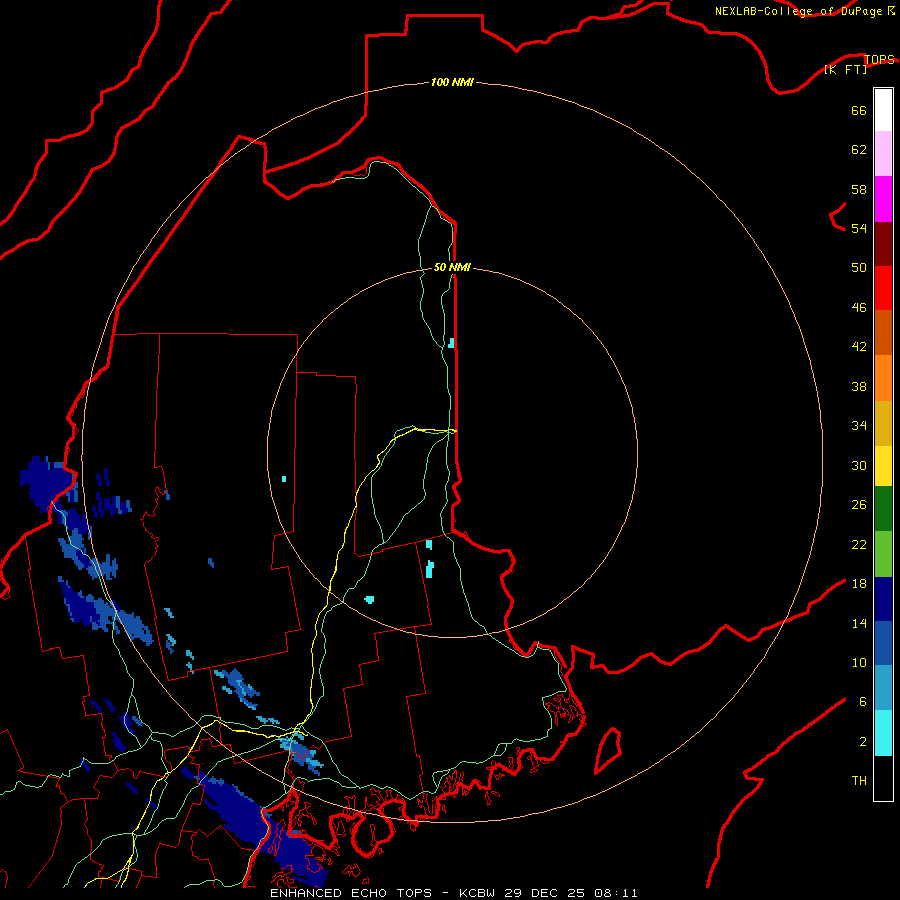Click the yellow 30-34 legend swatch
900x900 pixels.
point(883,466)
